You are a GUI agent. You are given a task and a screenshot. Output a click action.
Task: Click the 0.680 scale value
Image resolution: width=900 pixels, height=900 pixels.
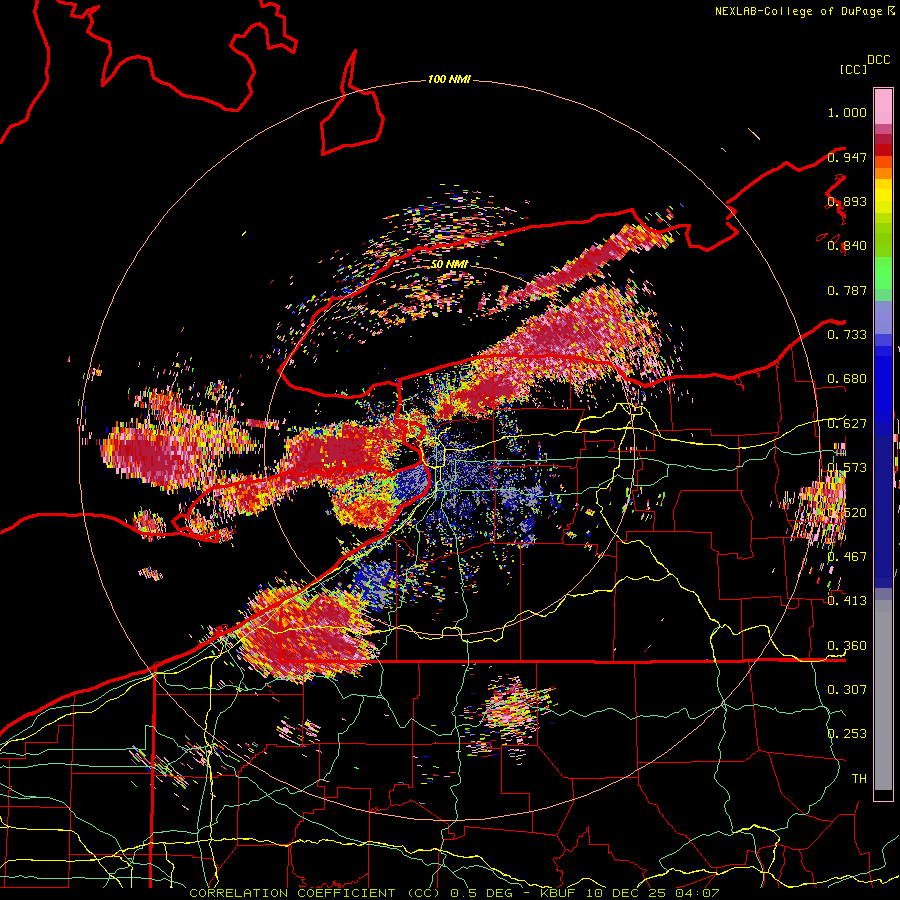click(x=847, y=379)
